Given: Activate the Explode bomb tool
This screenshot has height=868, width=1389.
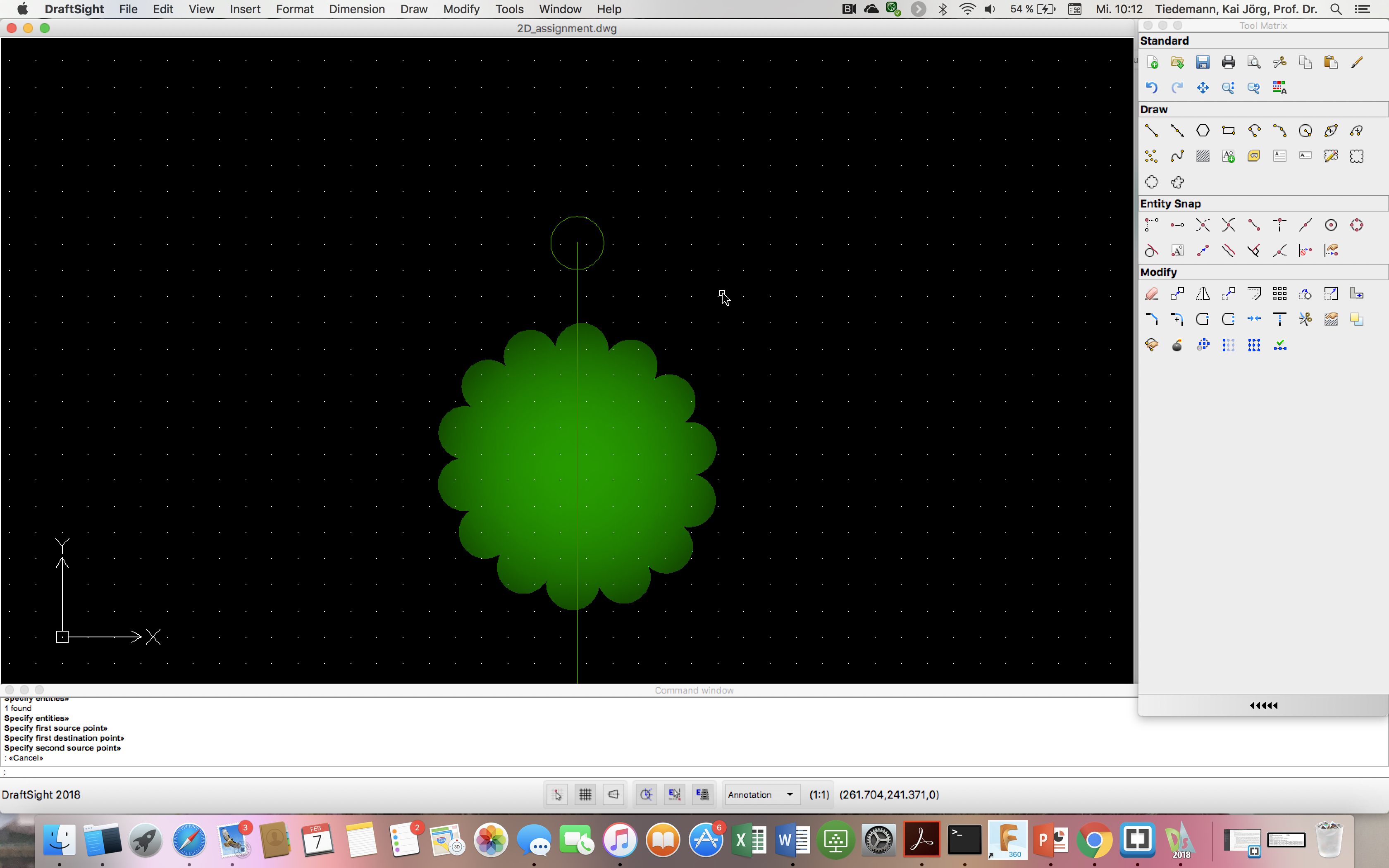Looking at the screenshot, I should click(1177, 345).
